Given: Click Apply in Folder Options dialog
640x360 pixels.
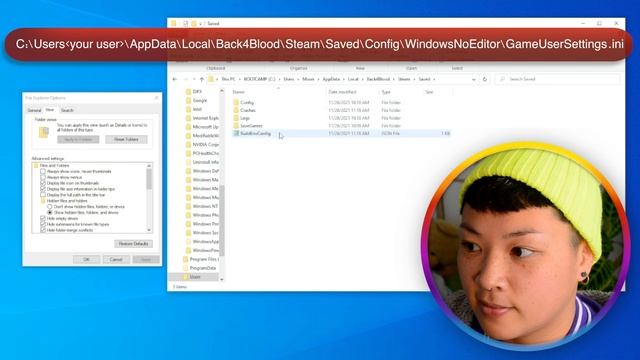Looking at the screenshot, I should coord(146,260).
